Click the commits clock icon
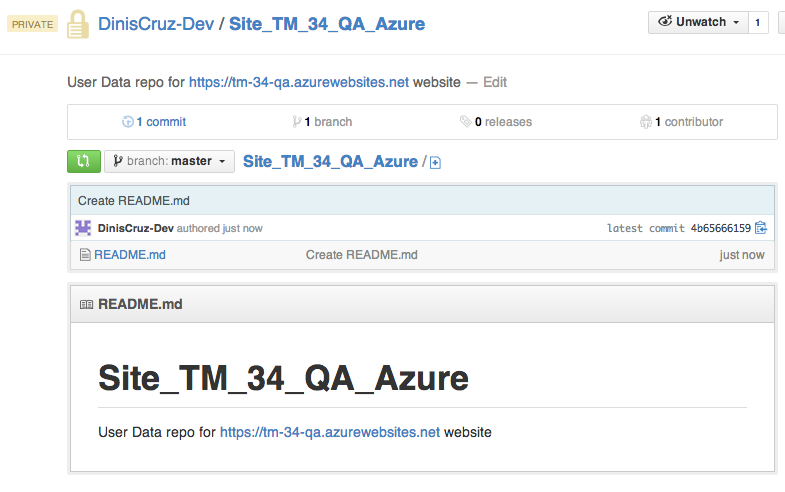 point(127,122)
